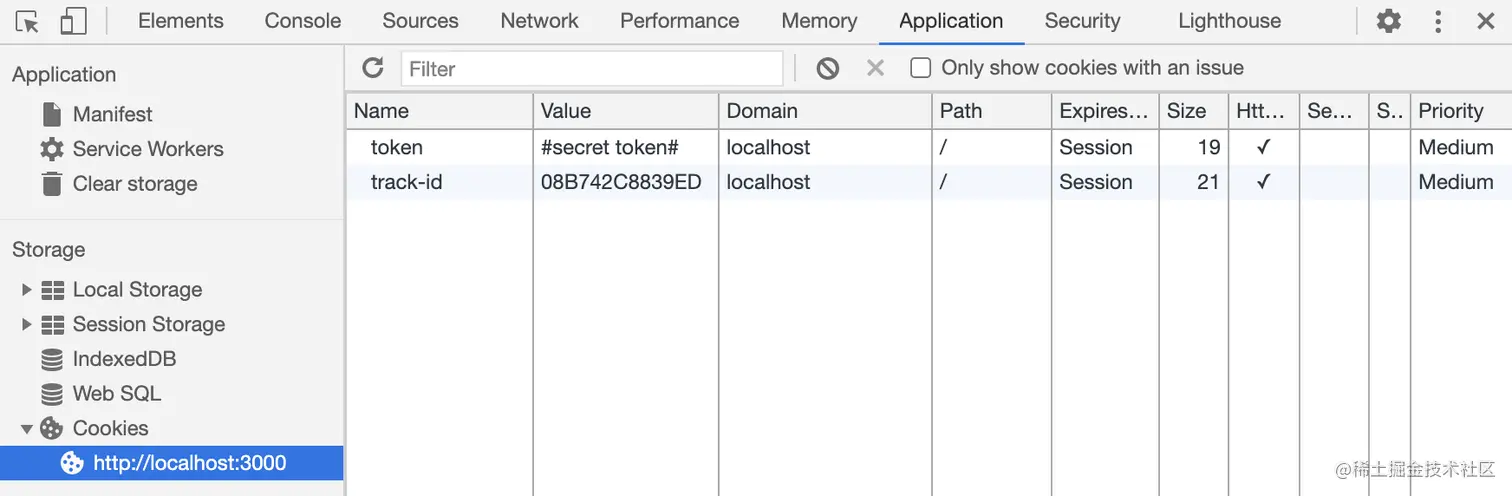This screenshot has width=1512, height=496.
Task: Select the Clear storage item
Action: [x=134, y=184]
